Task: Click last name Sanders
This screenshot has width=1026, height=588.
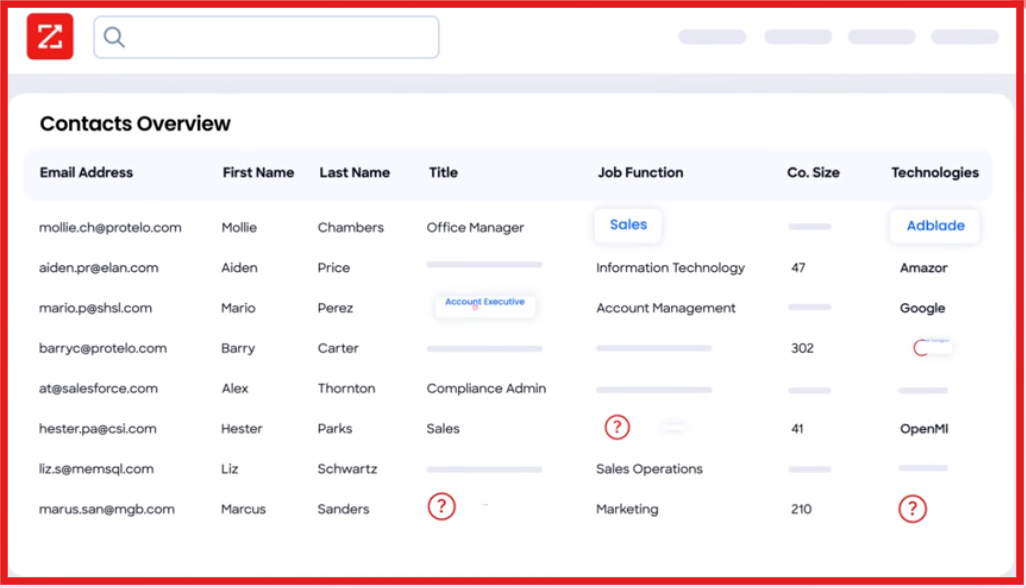Action: [x=344, y=510]
